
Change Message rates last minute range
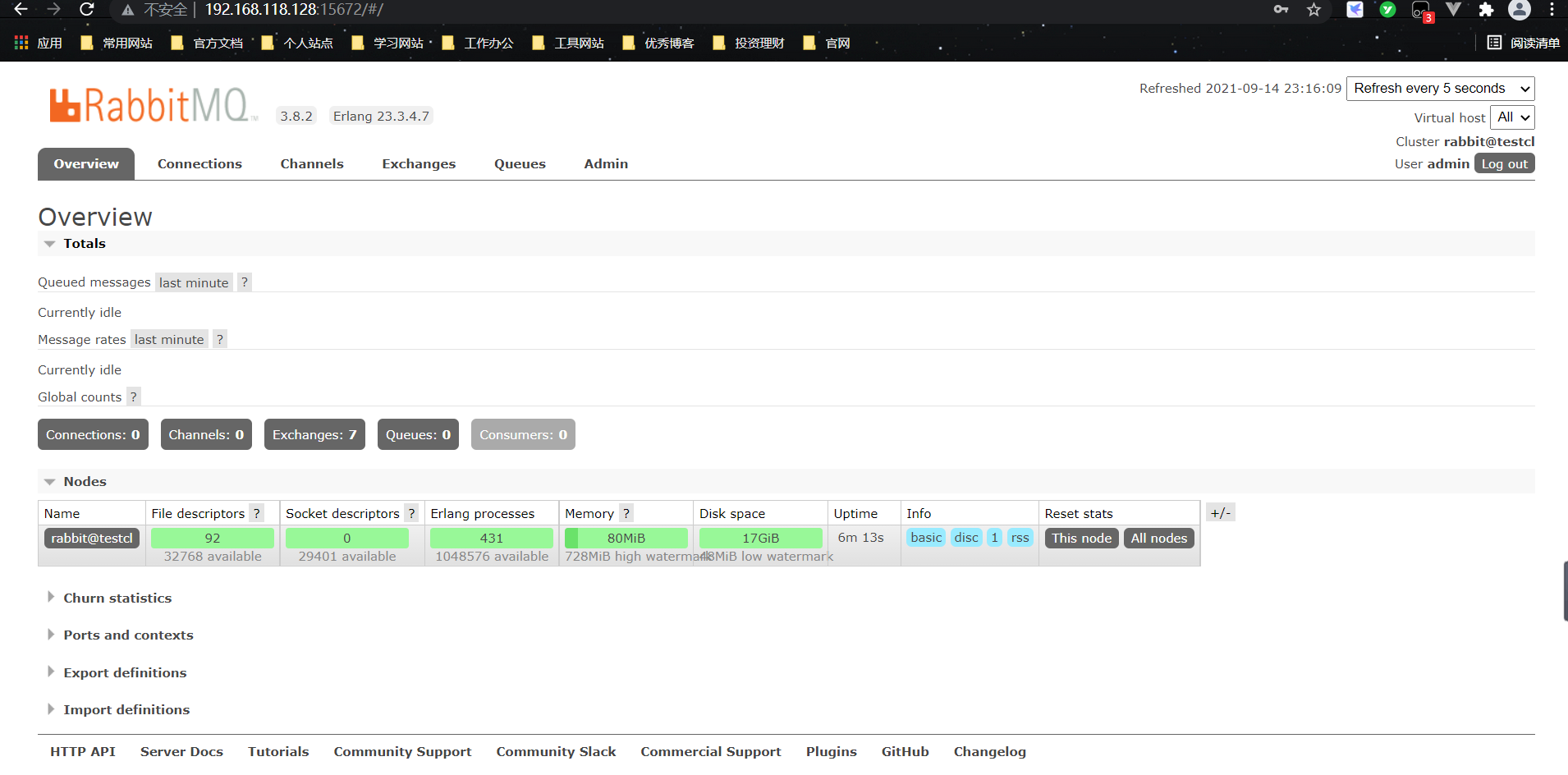169,339
